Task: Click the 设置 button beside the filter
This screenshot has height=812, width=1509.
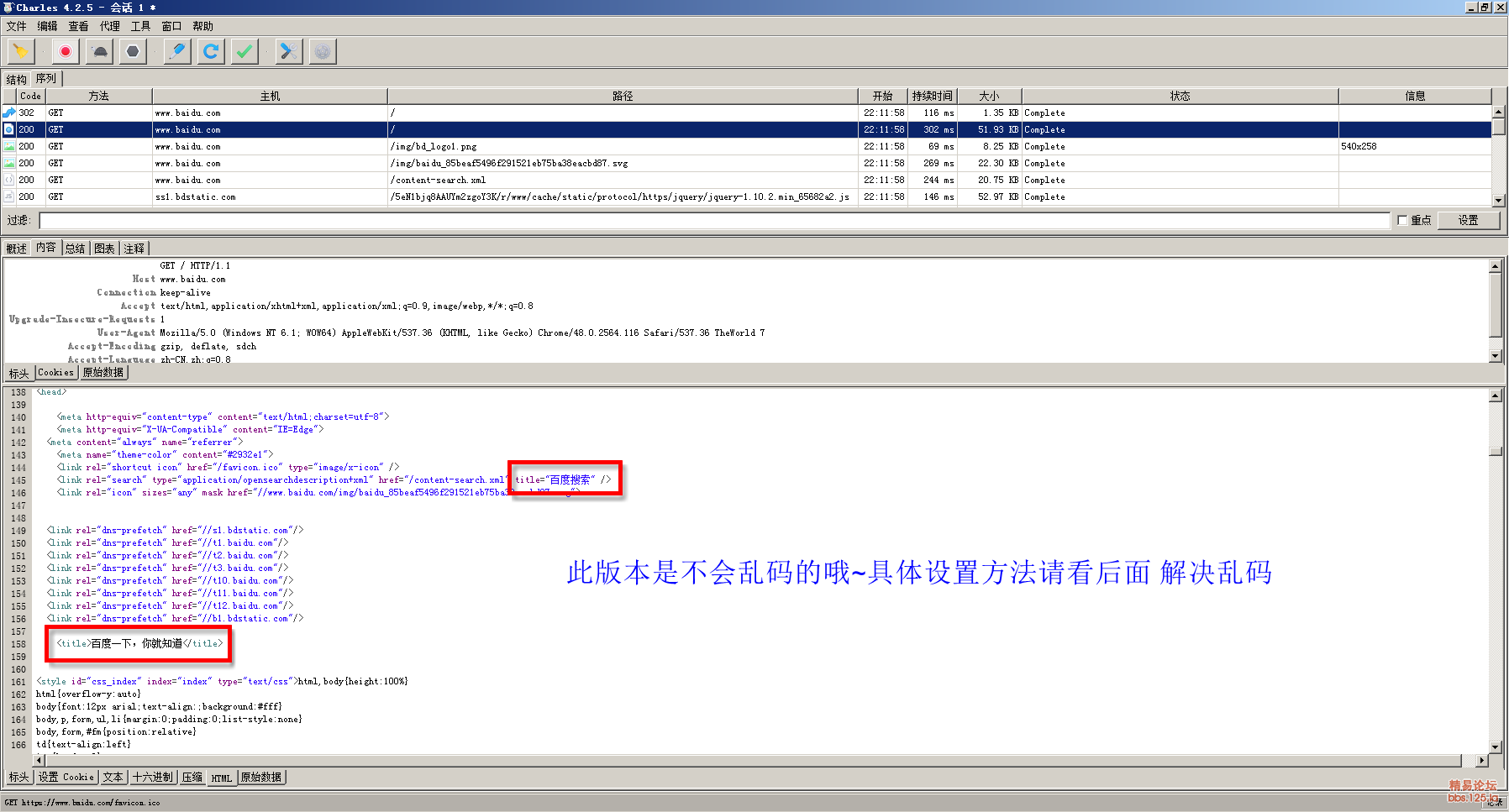Action: tap(1468, 220)
